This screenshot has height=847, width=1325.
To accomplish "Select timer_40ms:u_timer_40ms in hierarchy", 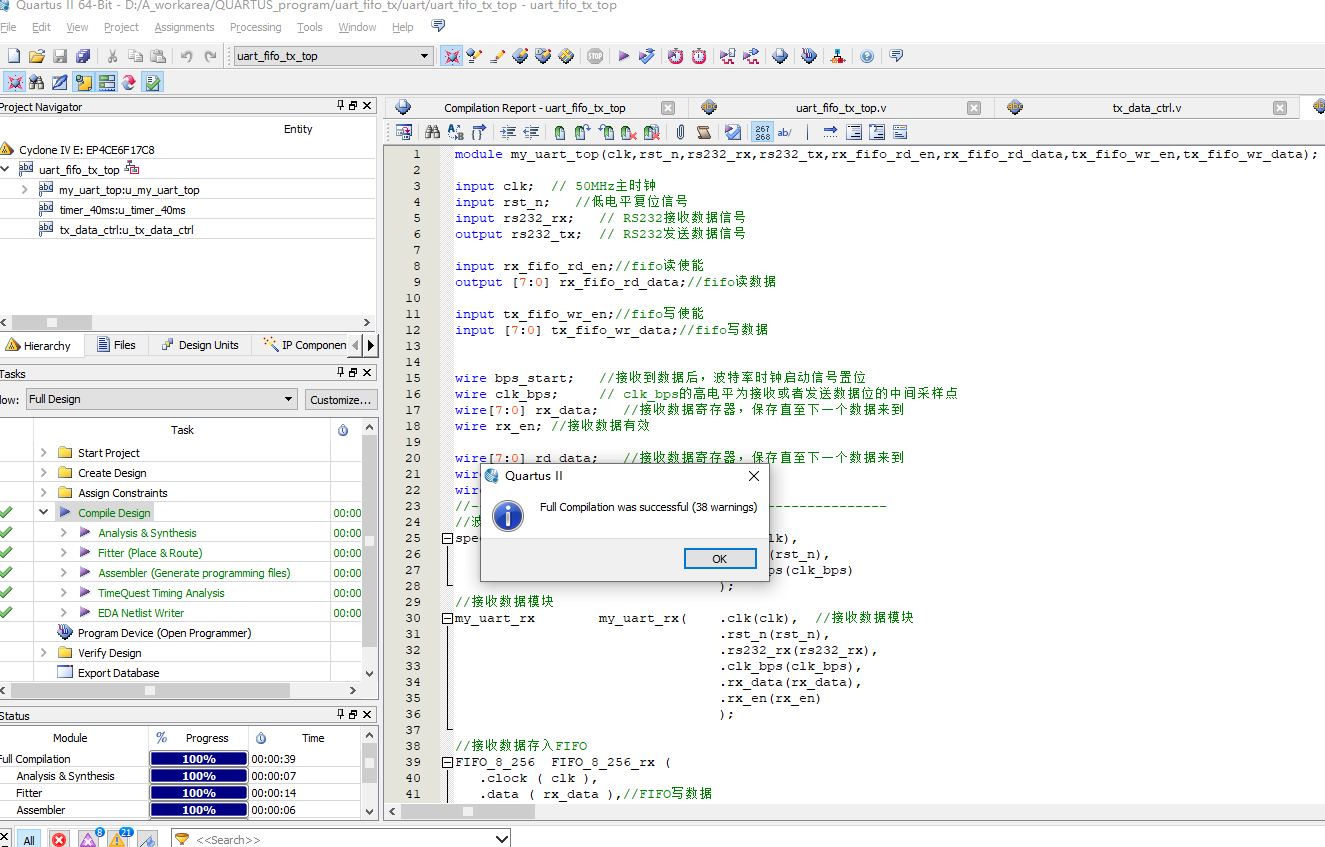I will click(x=122, y=210).
